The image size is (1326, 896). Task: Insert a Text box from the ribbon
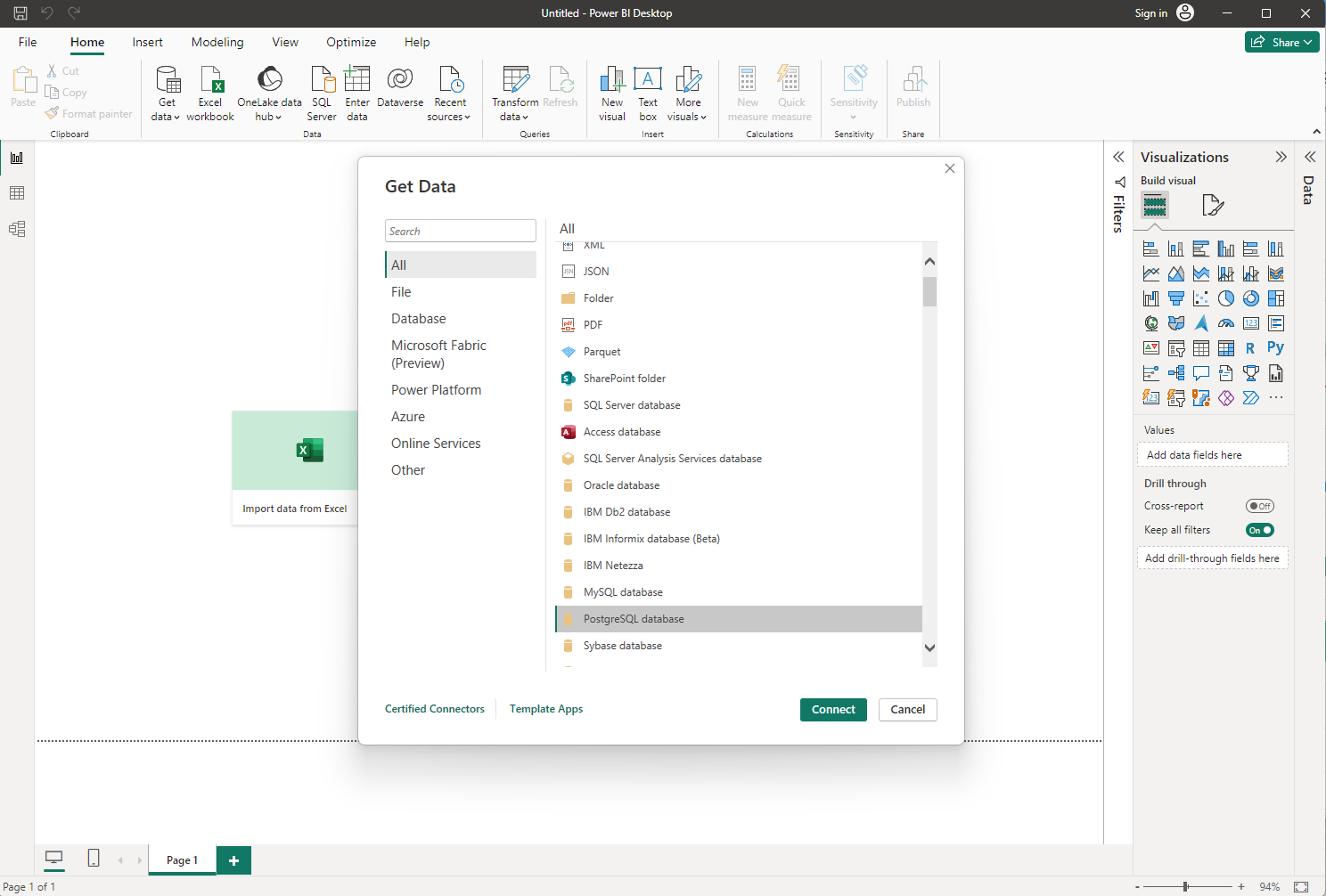pyautogui.click(x=648, y=94)
